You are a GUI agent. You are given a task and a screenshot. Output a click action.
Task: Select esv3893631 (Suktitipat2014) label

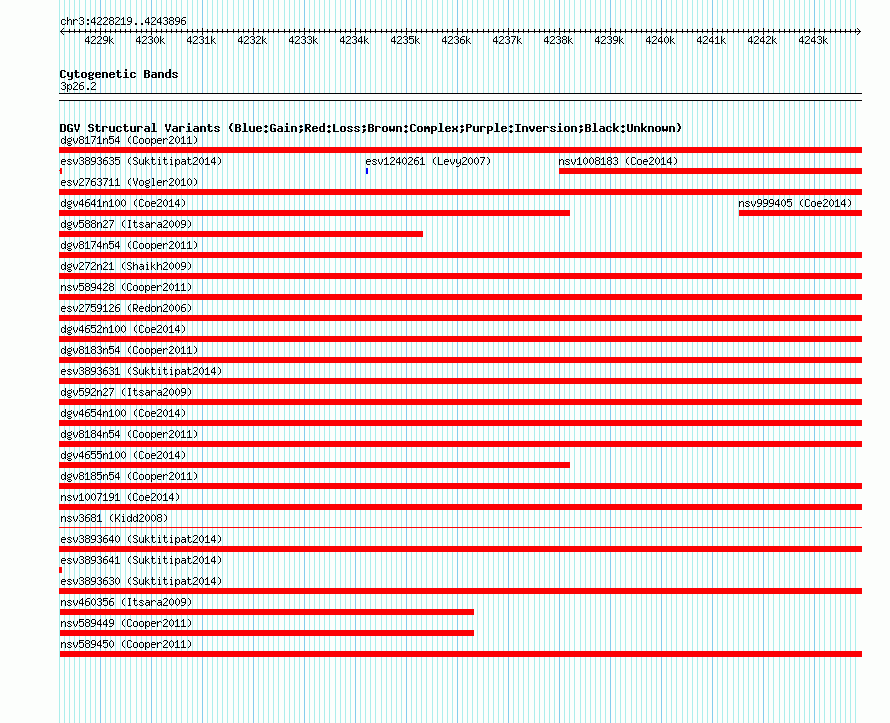pos(141,371)
